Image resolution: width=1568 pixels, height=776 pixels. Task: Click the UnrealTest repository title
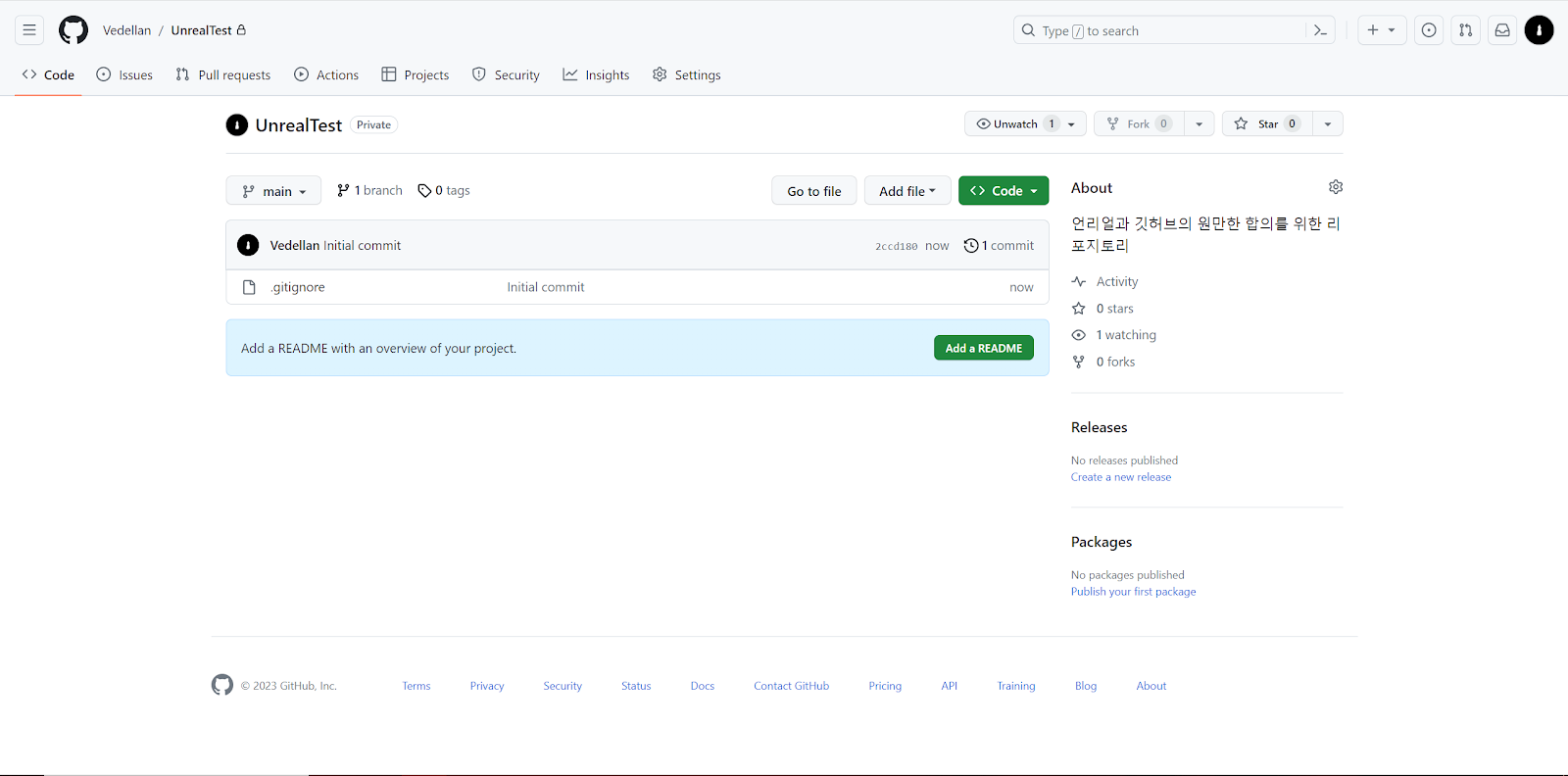(x=299, y=124)
